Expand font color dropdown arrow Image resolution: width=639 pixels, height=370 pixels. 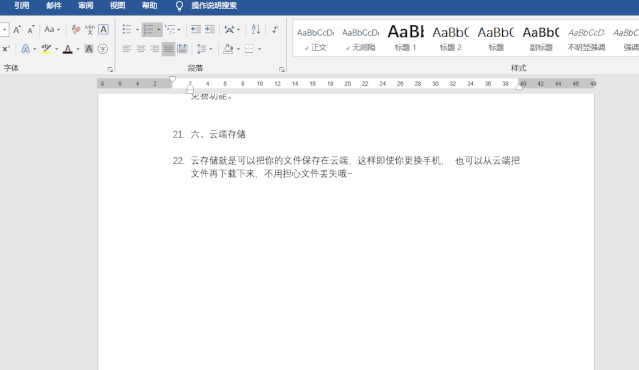coord(77,49)
